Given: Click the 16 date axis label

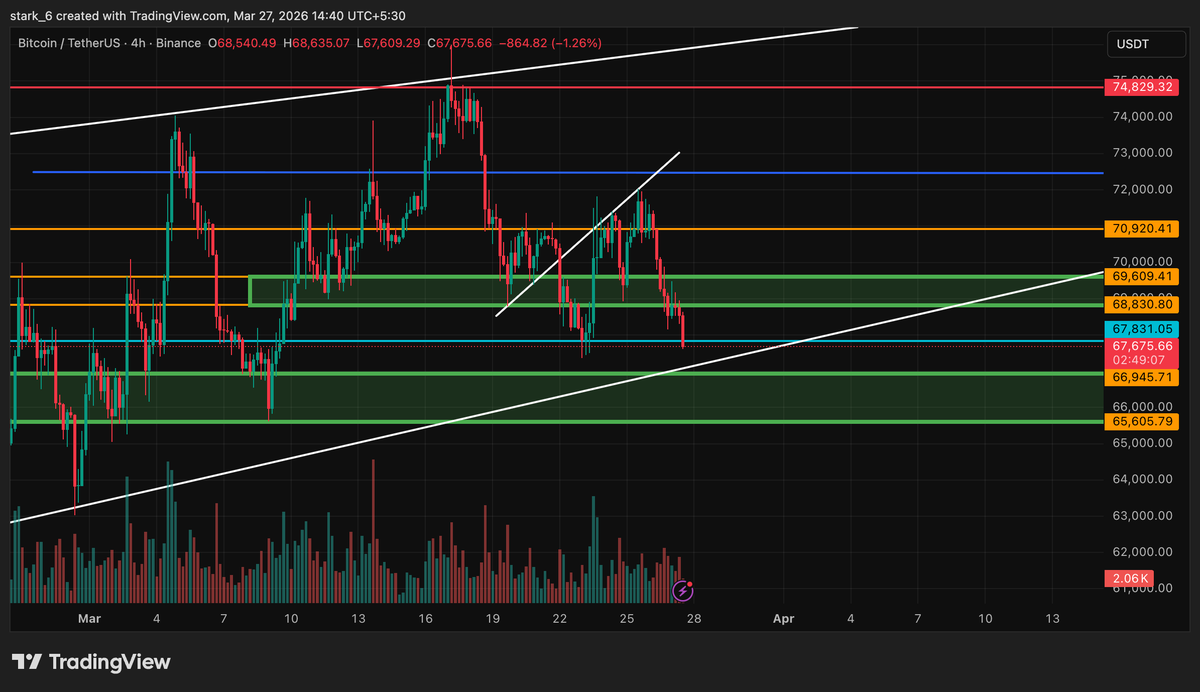Looking at the screenshot, I should (x=425, y=619).
